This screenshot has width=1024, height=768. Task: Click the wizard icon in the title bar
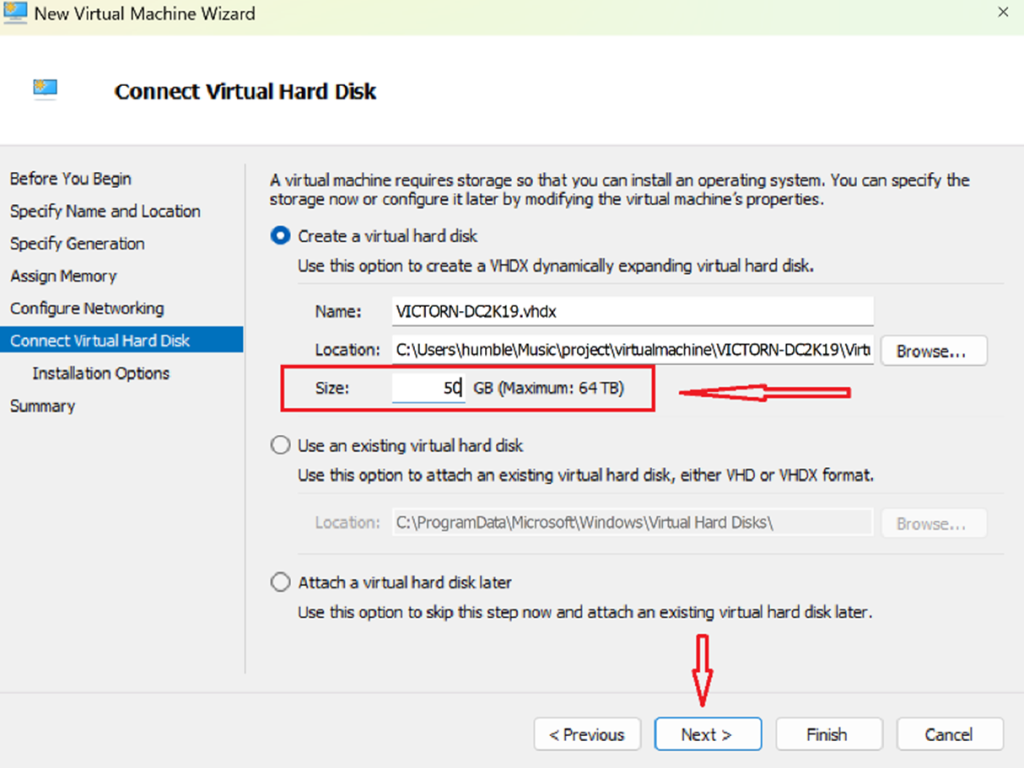14,13
